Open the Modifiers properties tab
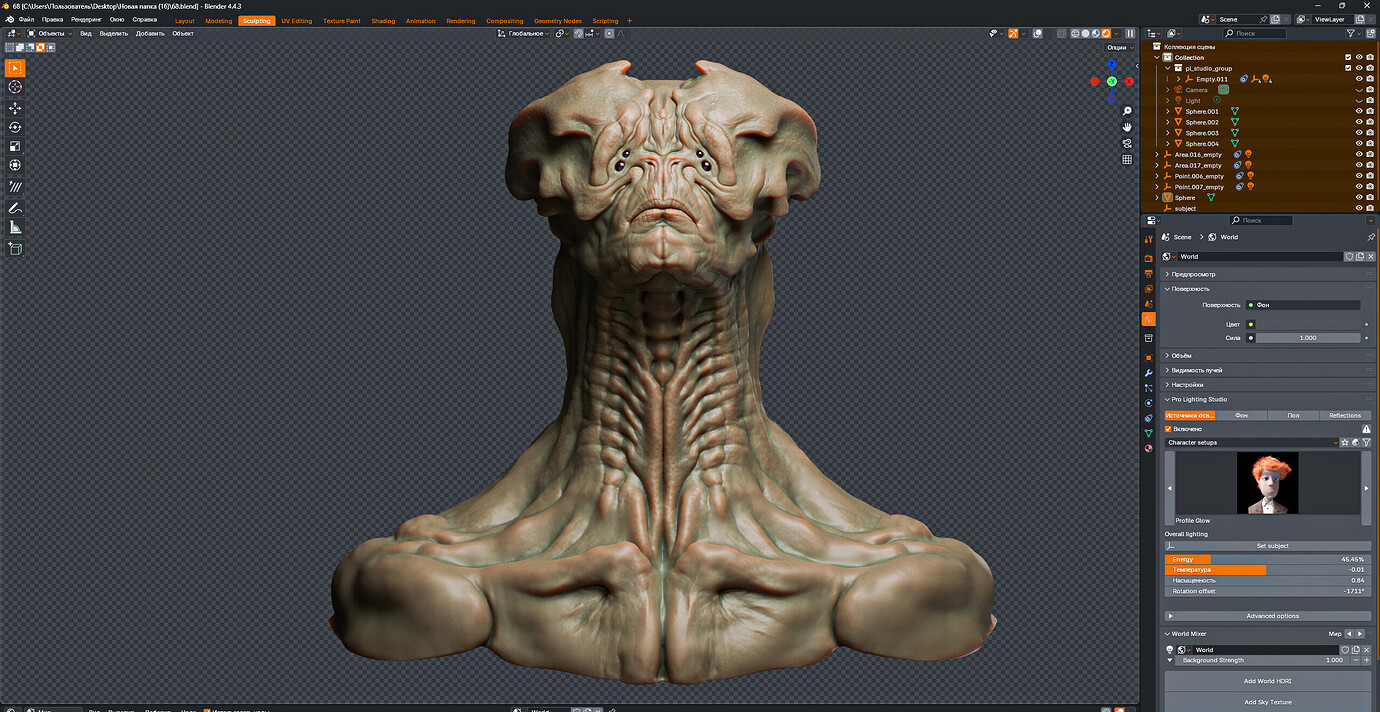The height and width of the screenshot is (712, 1380). 1149,372
